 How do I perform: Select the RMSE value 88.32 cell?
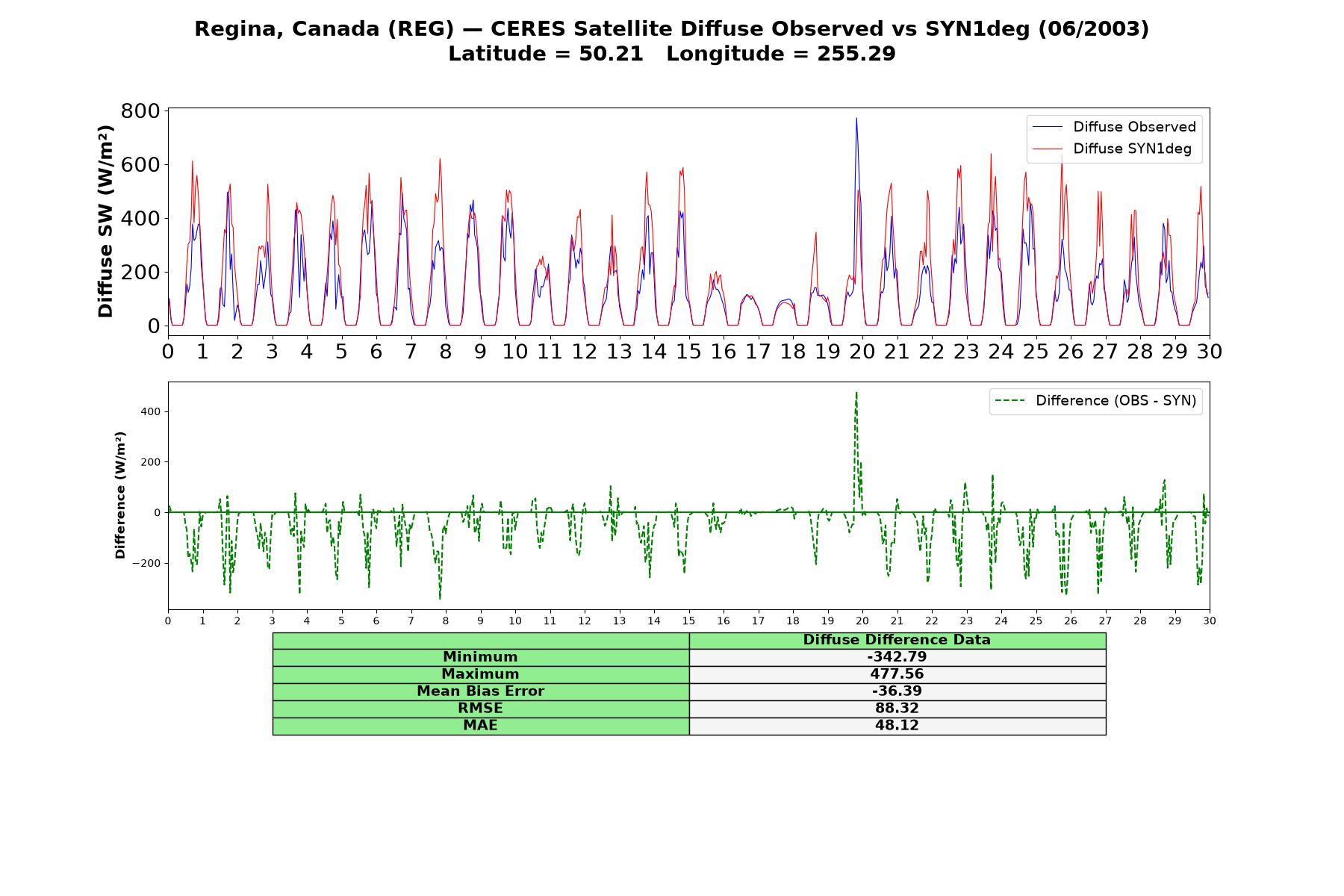point(897,709)
